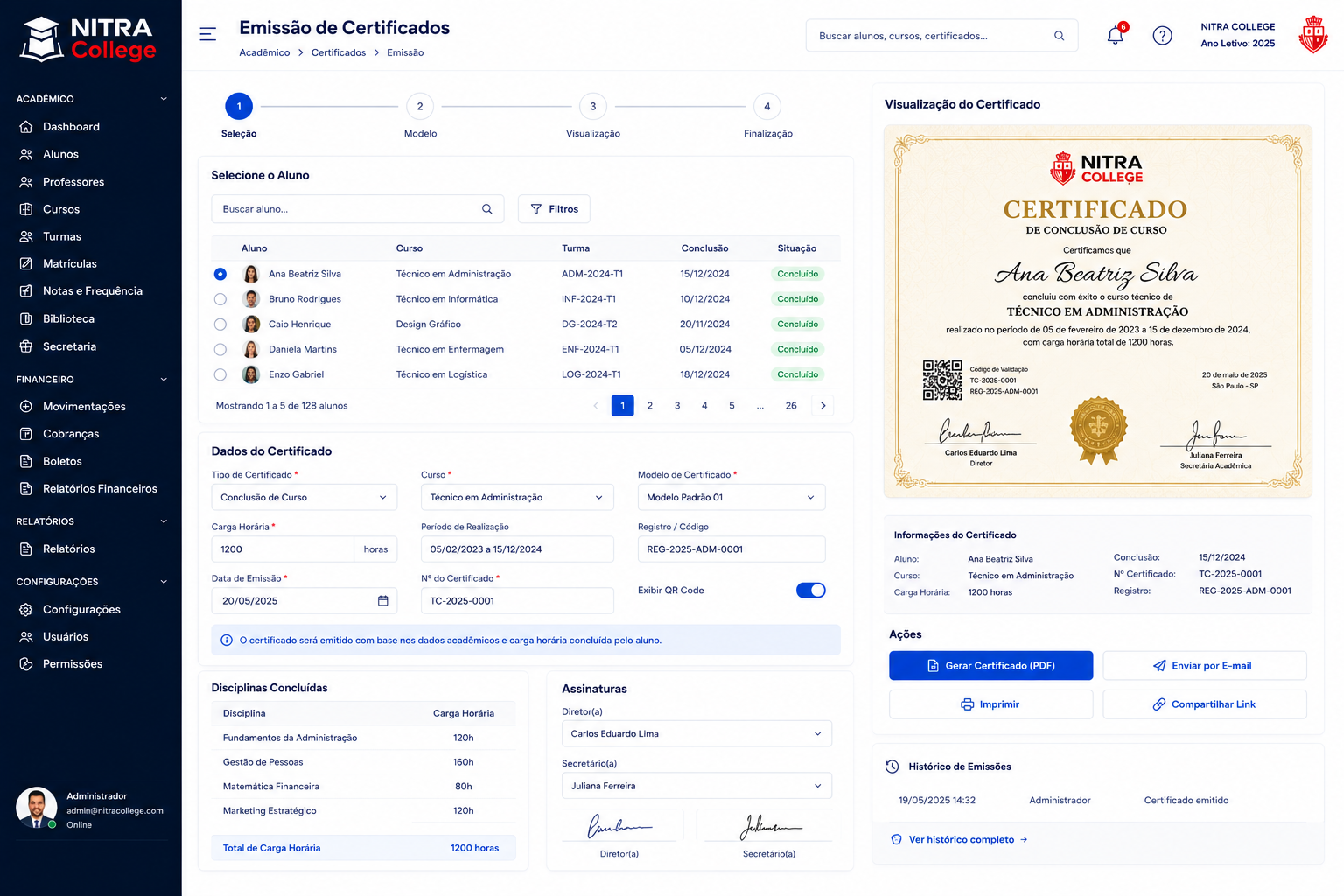1344x896 pixels.
Task: Open Matrículas in the sidebar
Action: click(70, 263)
